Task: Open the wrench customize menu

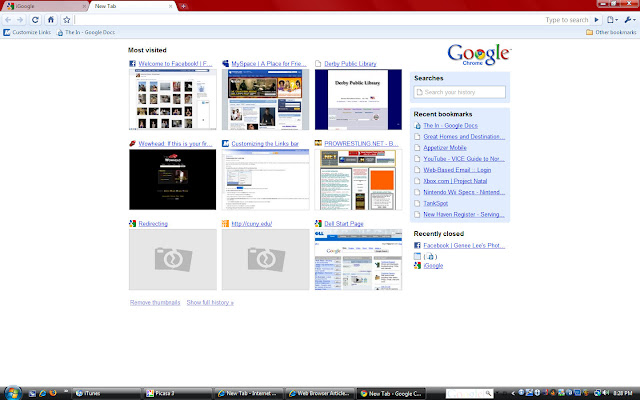Action: click(630, 20)
